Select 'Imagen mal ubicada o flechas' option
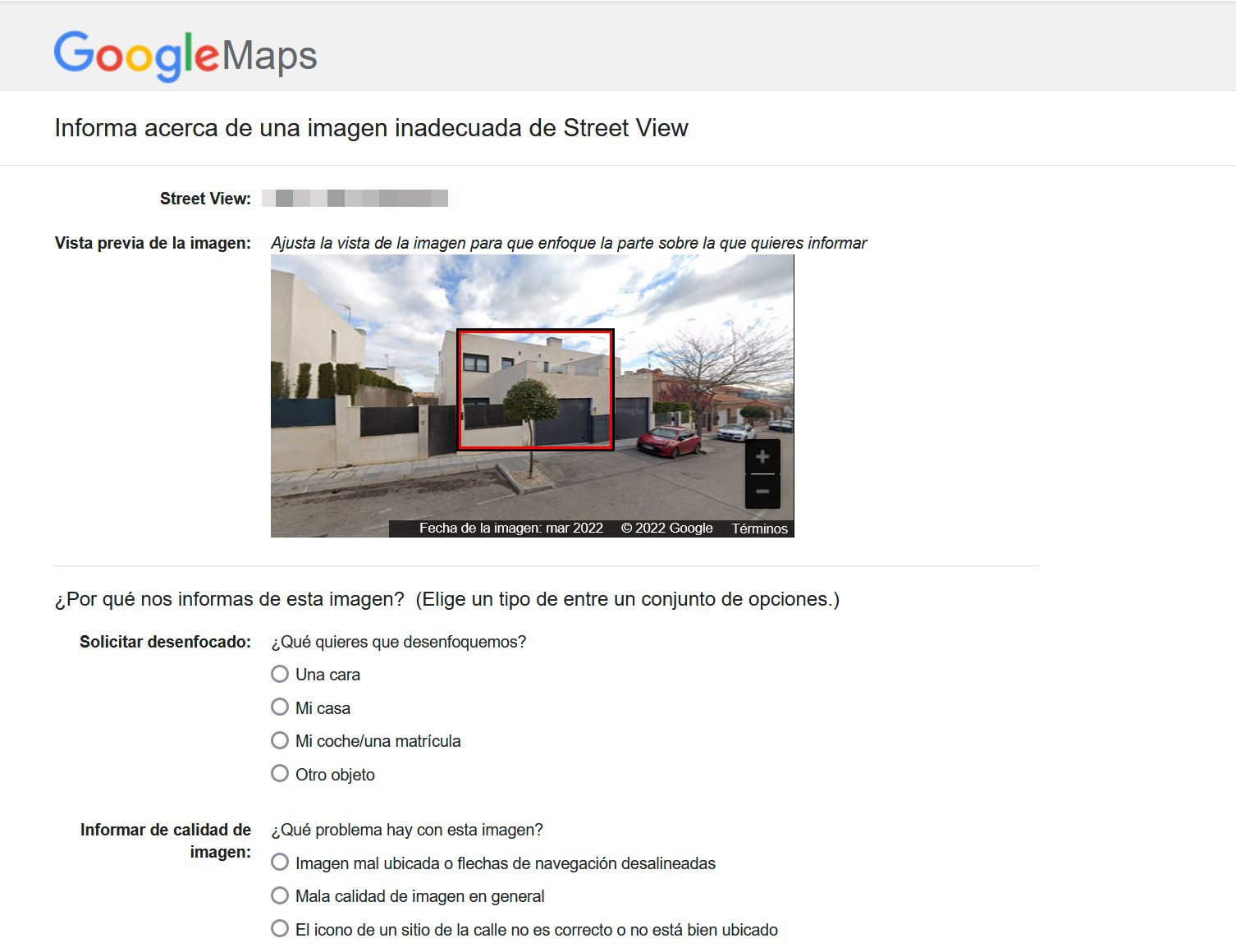This screenshot has height=952, width=1236. [280, 863]
